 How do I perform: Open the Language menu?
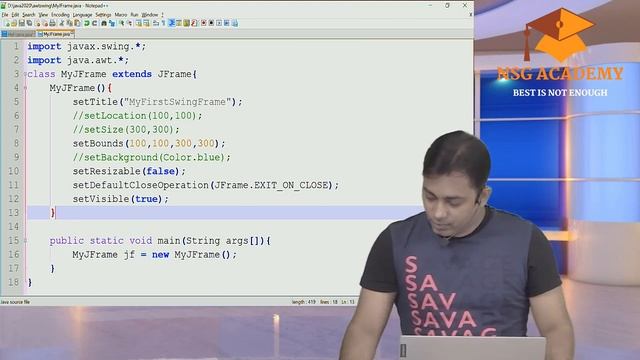(82, 15)
